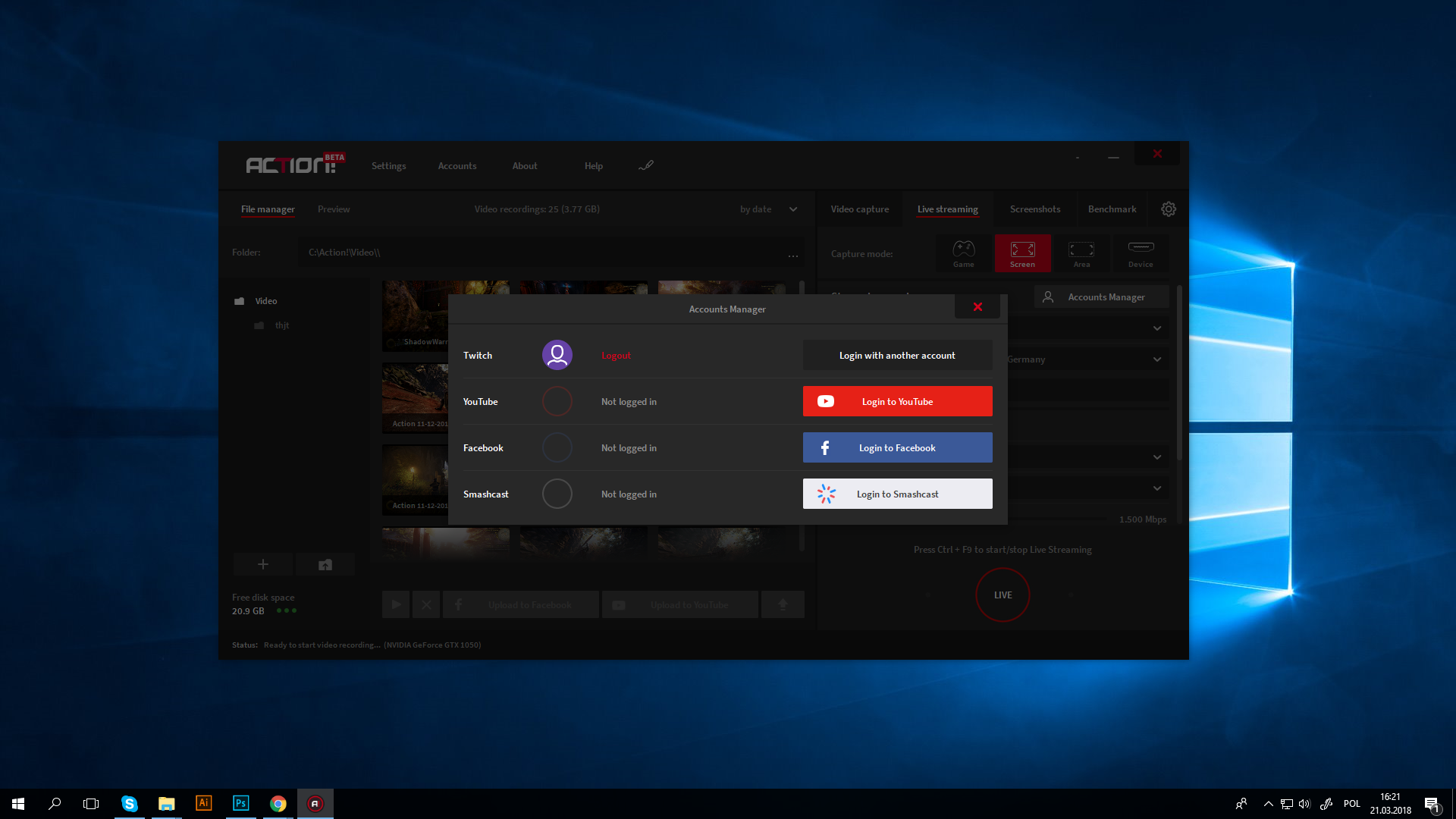The width and height of the screenshot is (1456, 819).
Task: Open Task View from taskbar
Action: pos(91,804)
